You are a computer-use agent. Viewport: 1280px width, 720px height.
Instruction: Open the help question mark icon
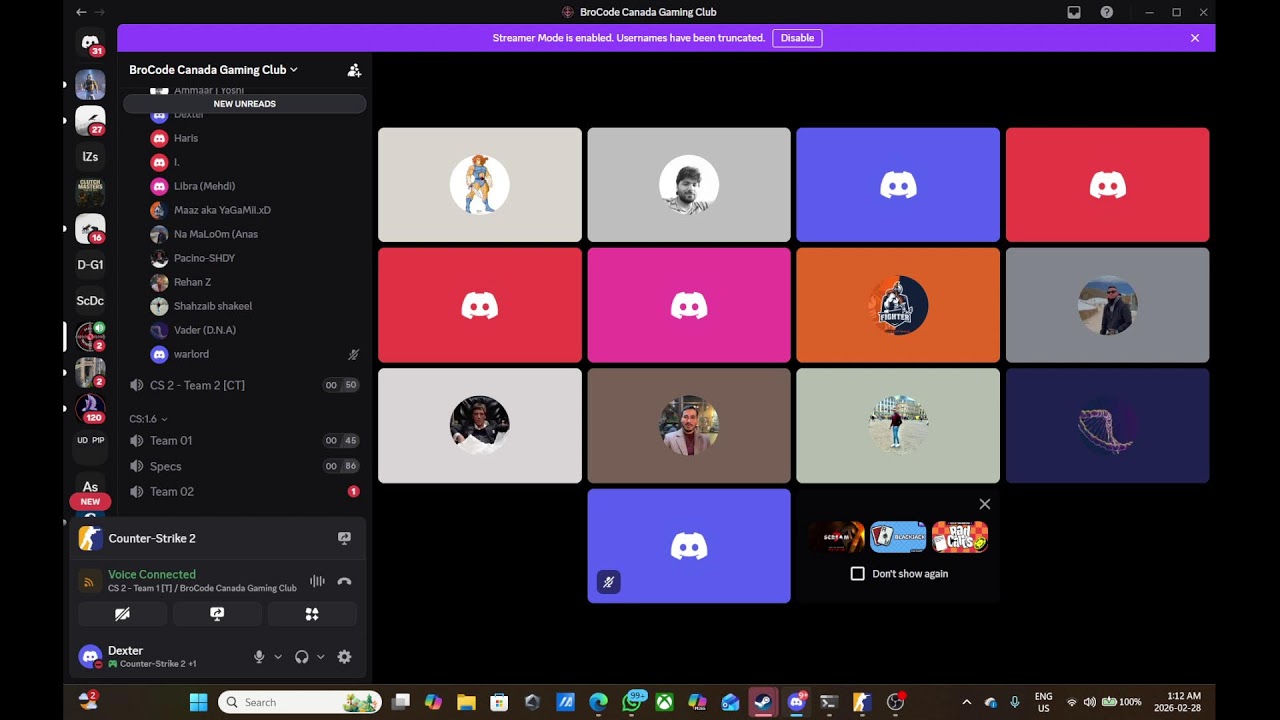click(x=1107, y=12)
